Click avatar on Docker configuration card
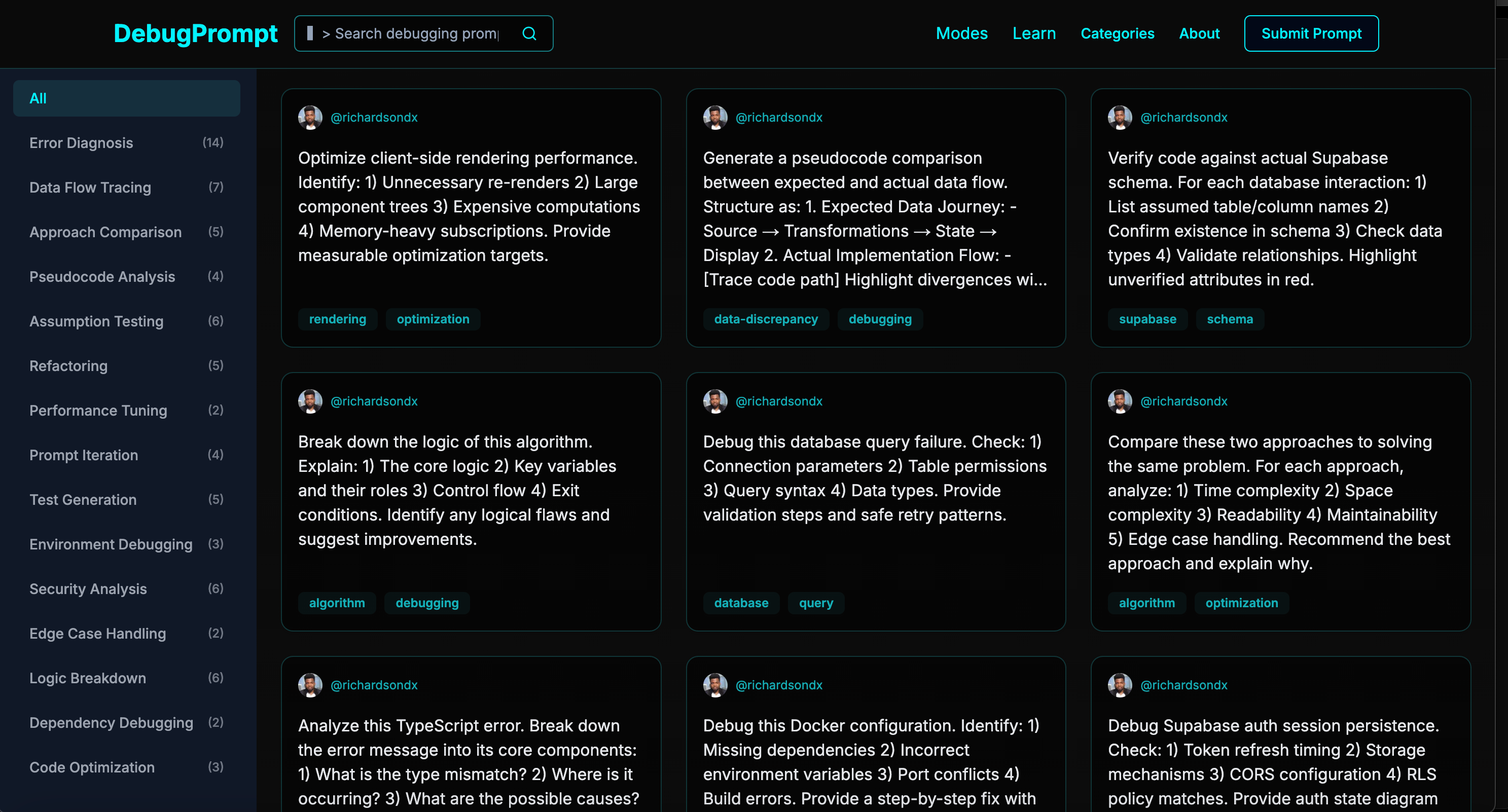1508x812 pixels. [715, 685]
